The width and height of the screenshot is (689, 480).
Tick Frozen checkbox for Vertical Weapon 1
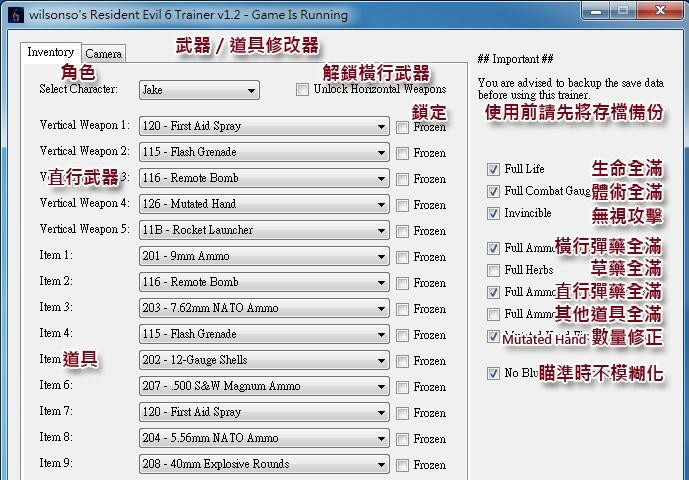pos(402,127)
